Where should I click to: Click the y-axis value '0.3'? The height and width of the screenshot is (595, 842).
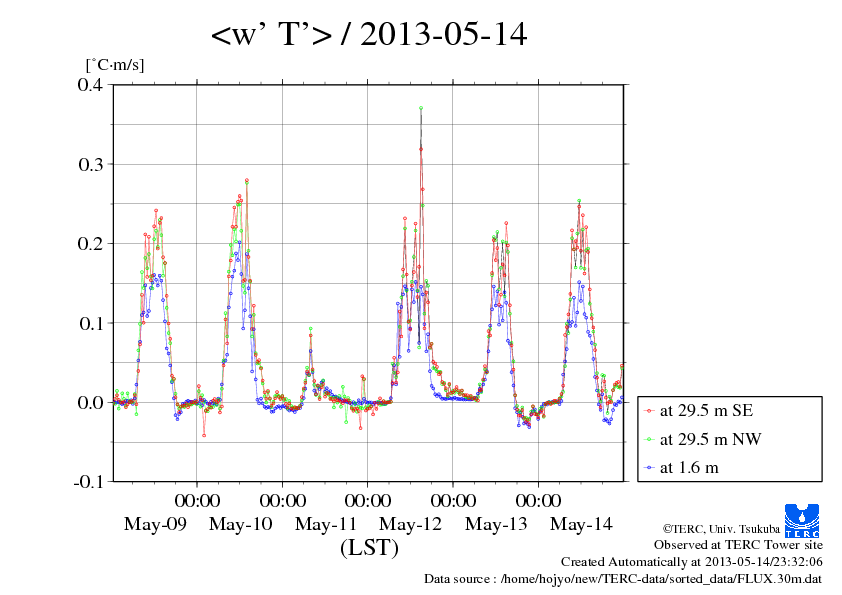(x=90, y=164)
